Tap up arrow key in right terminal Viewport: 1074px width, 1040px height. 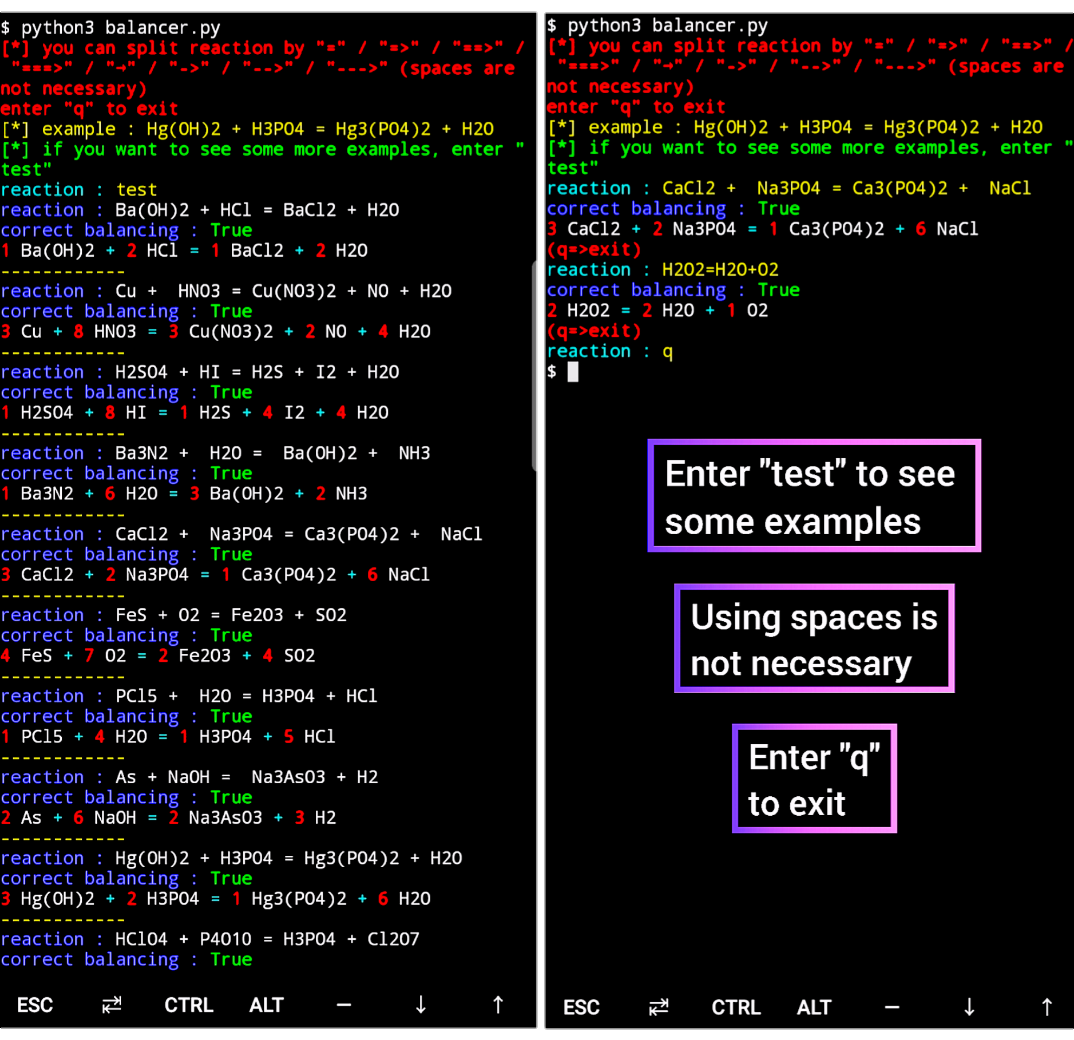(1047, 1007)
